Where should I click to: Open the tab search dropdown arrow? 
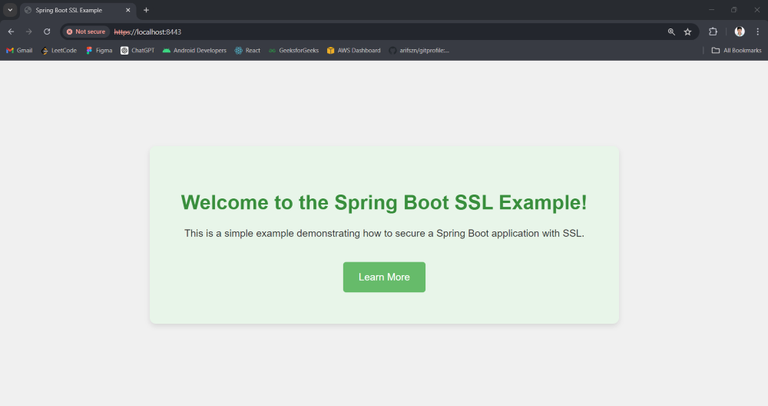[x=10, y=10]
